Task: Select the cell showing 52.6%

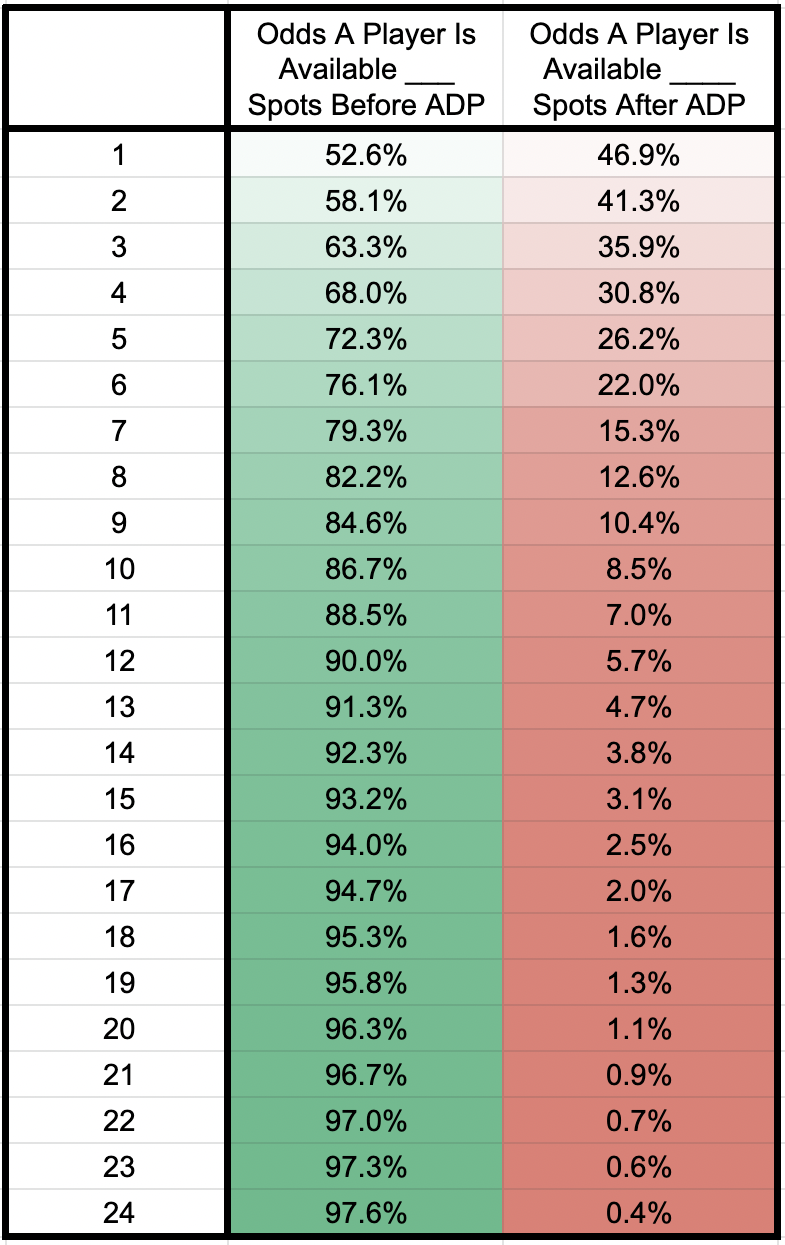Action: pyautogui.click(x=365, y=155)
